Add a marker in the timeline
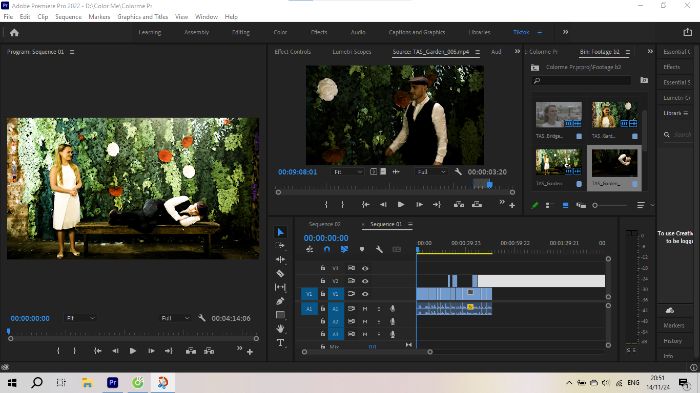Screen dimensions: 700x393 pos(362,249)
